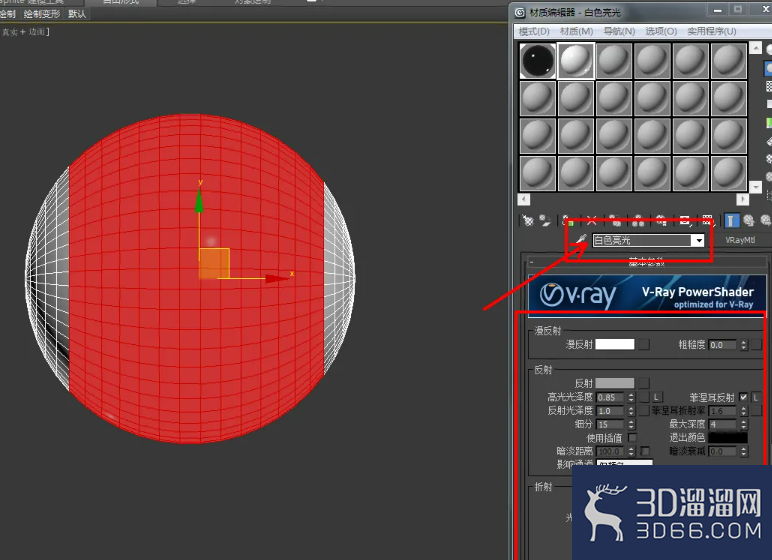Open the 实用程序(U) menu
Screen dimensions: 772x560
[x=712, y=31]
